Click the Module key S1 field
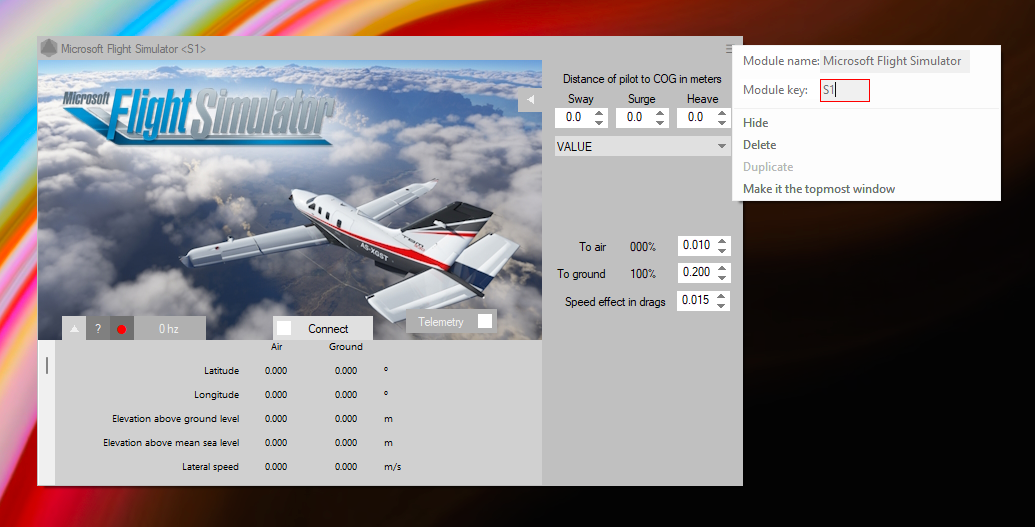 pyautogui.click(x=845, y=90)
